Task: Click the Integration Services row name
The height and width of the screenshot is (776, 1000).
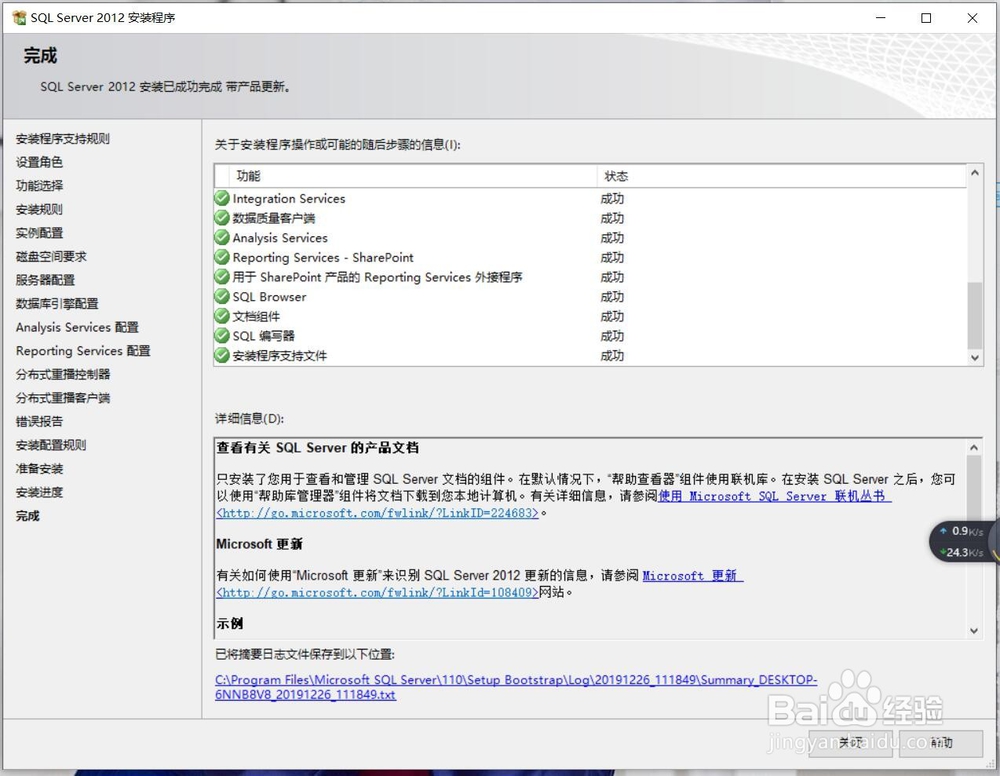Action: (288, 198)
